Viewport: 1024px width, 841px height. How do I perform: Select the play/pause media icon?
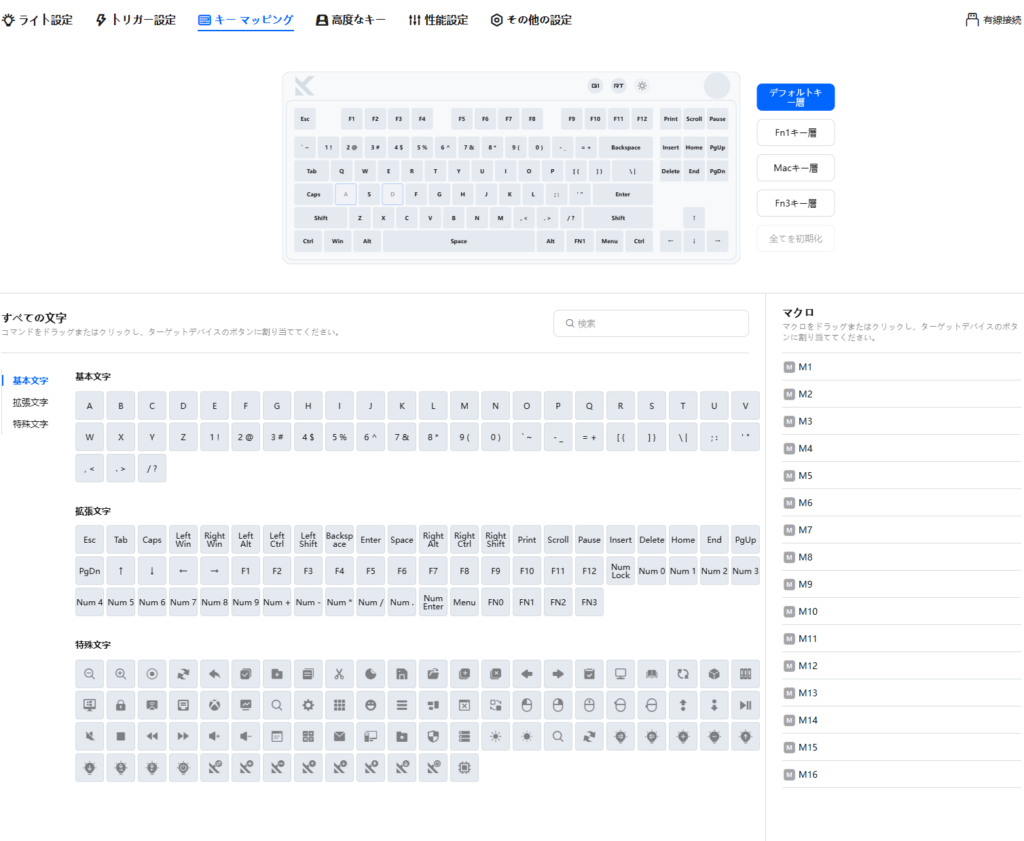[745, 705]
